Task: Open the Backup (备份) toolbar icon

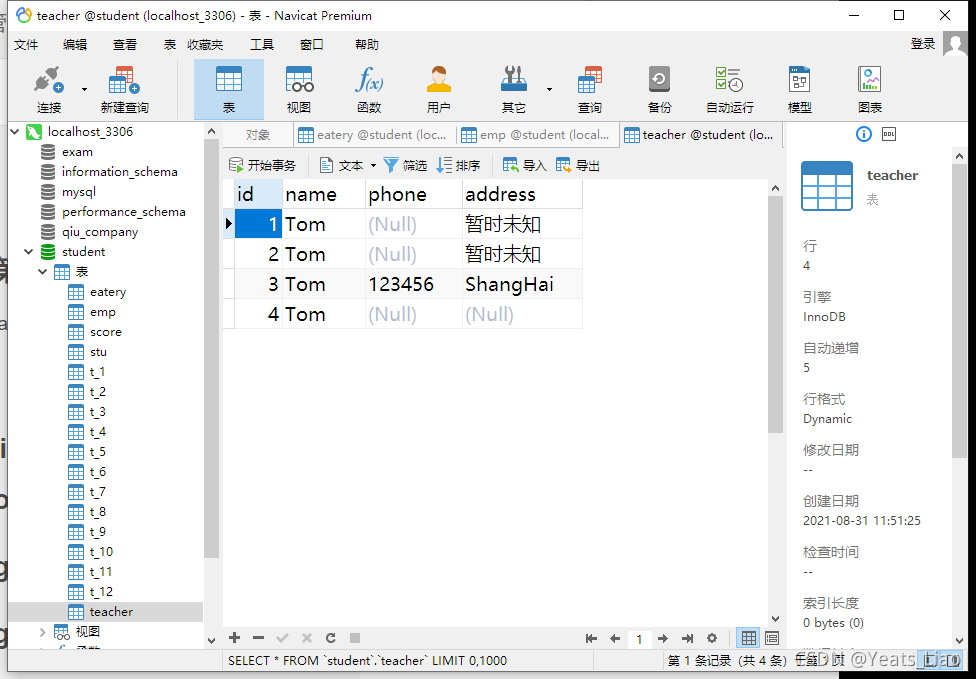Action: tap(659, 90)
